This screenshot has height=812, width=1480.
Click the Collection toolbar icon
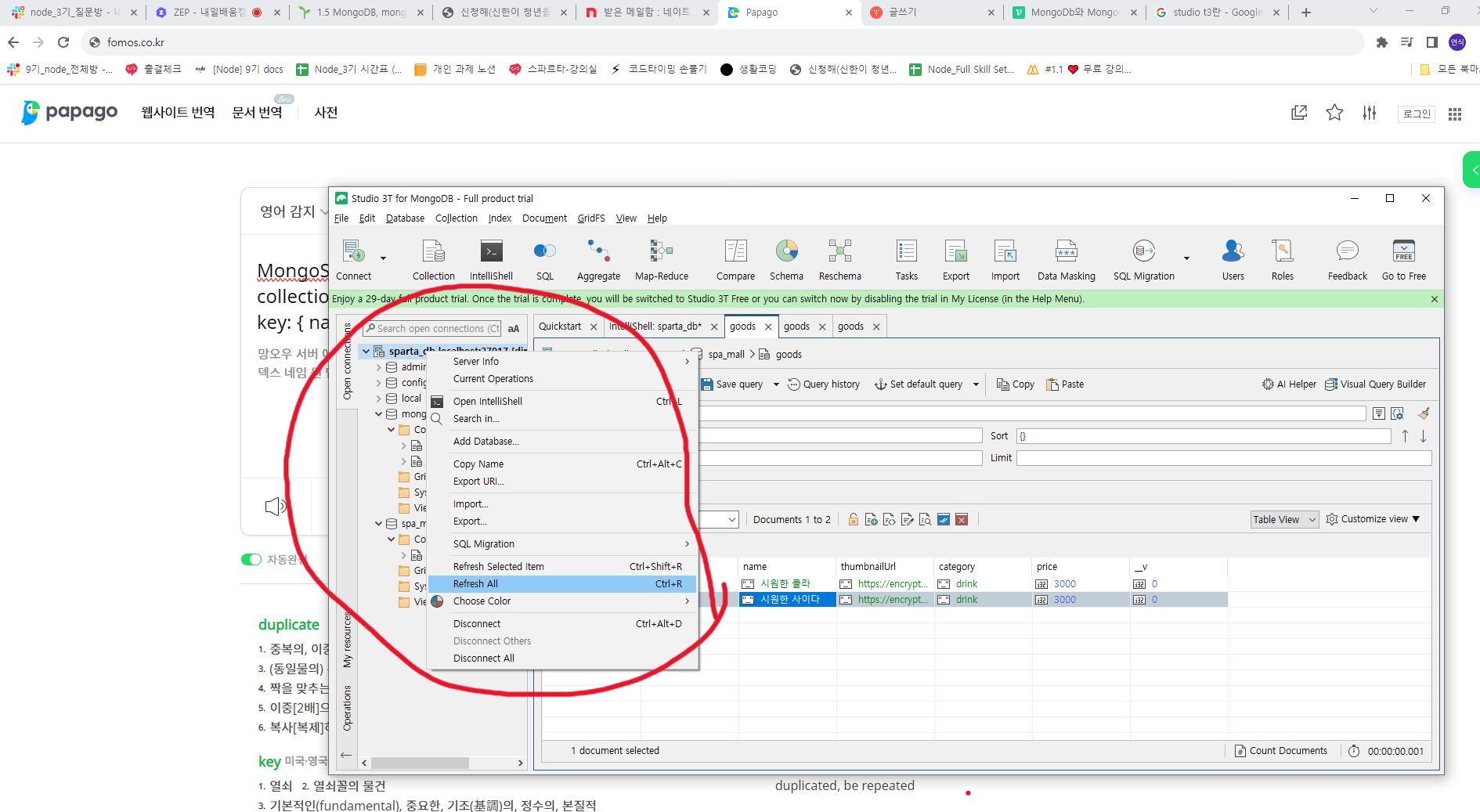click(x=434, y=259)
